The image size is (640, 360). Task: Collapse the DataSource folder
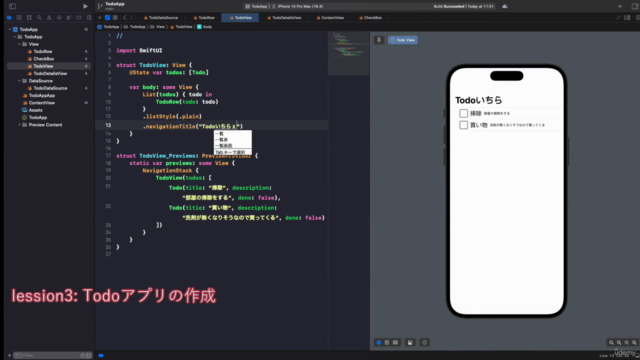click(19, 81)
